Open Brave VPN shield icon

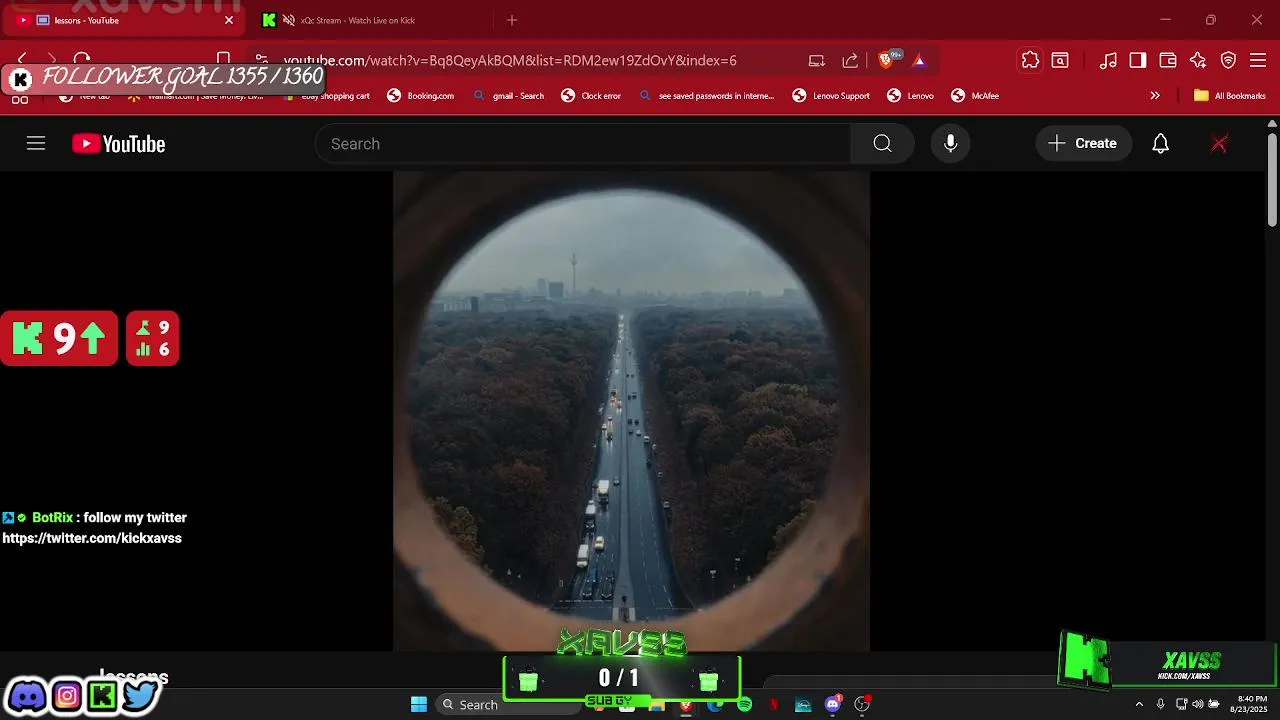(1229, 60)
